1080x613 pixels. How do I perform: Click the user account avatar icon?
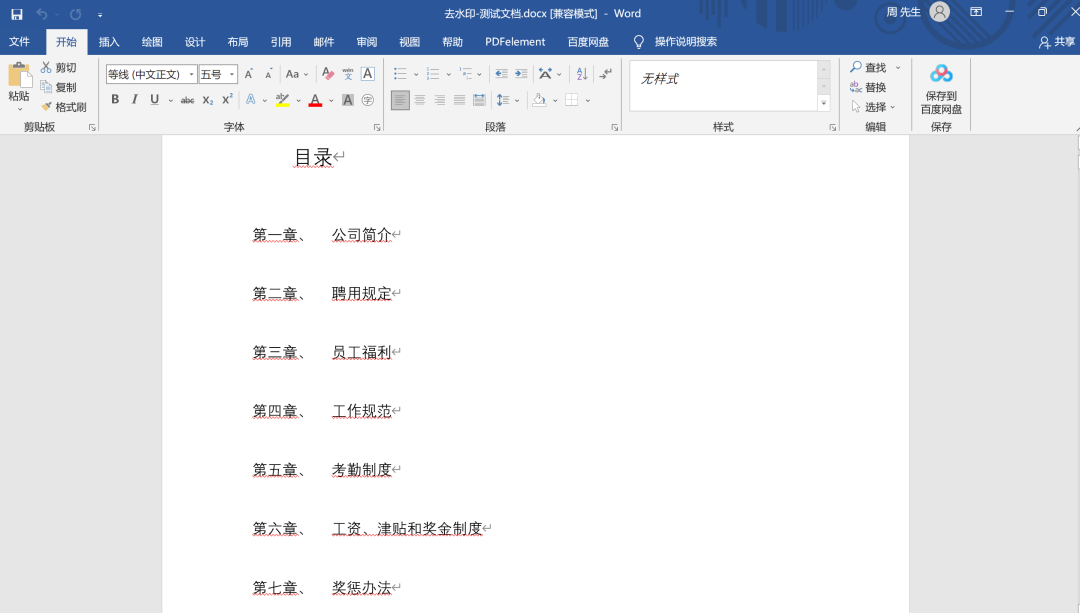point(939,12)
